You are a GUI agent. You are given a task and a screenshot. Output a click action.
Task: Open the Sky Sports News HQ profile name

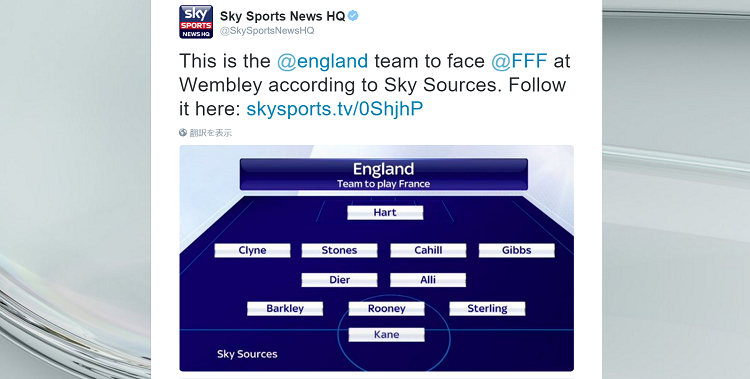click(x=282, y=16)
